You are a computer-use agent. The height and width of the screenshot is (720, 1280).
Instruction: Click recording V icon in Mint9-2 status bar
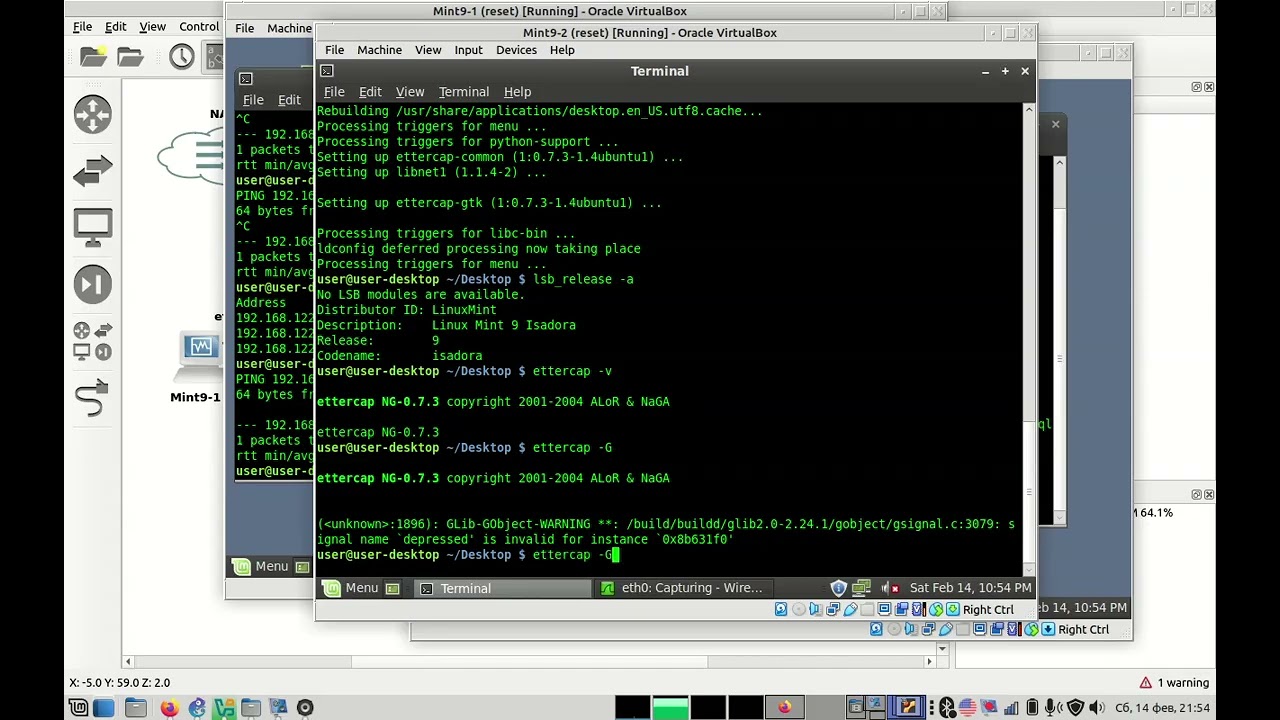[x=919, y=609]
